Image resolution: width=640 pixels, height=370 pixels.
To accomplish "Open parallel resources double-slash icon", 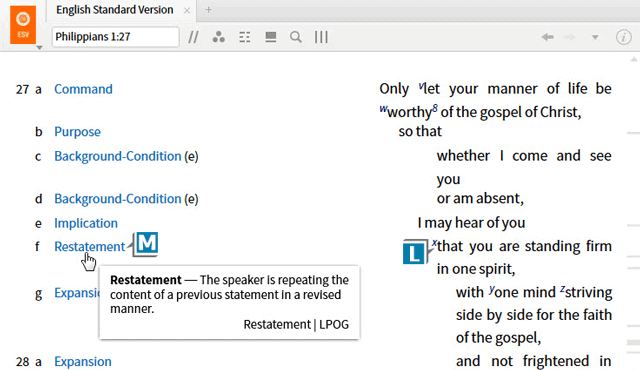I will click(x=193, y=37).
